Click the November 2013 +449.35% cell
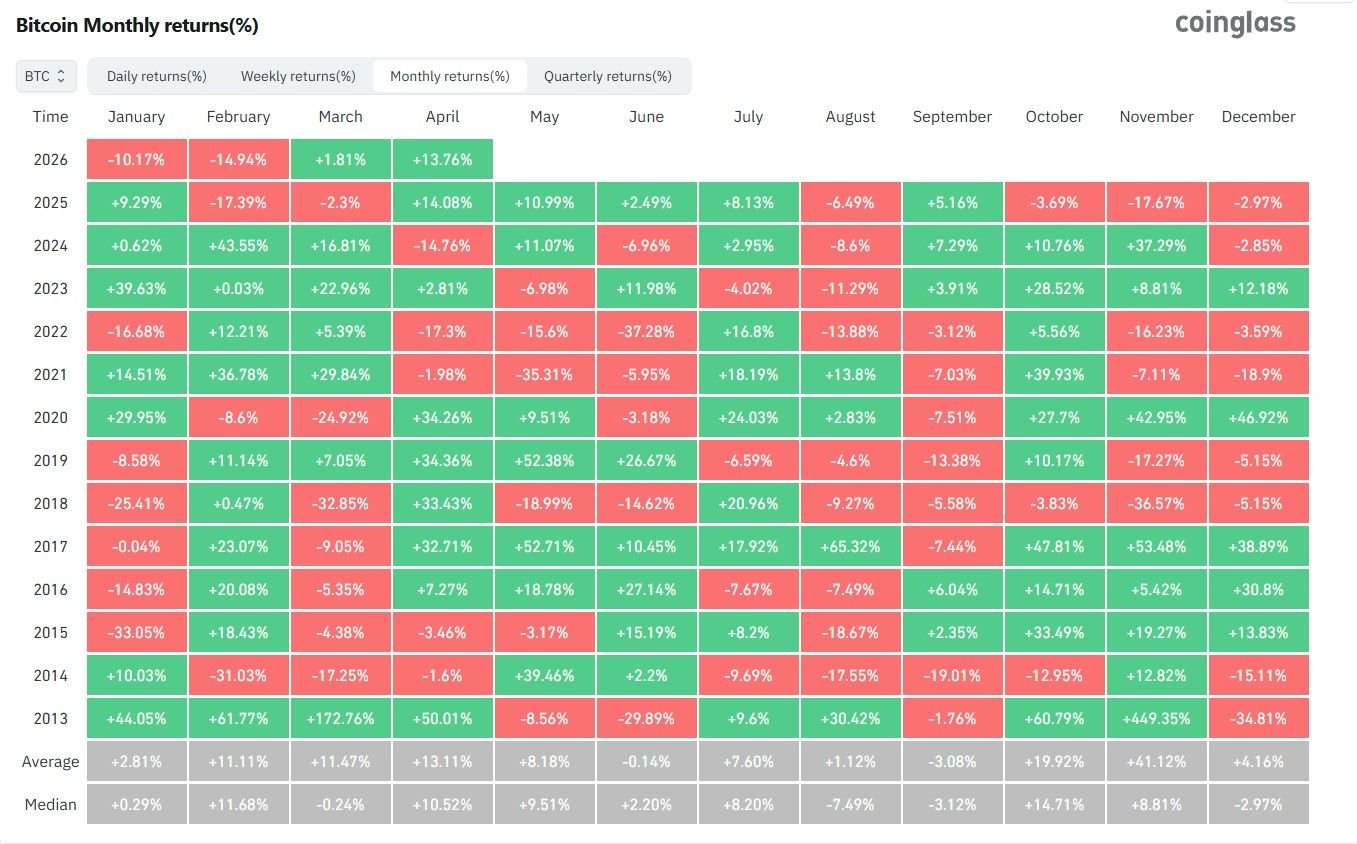Viewport: 1357px width, 844px height. tap(1156, 718)
